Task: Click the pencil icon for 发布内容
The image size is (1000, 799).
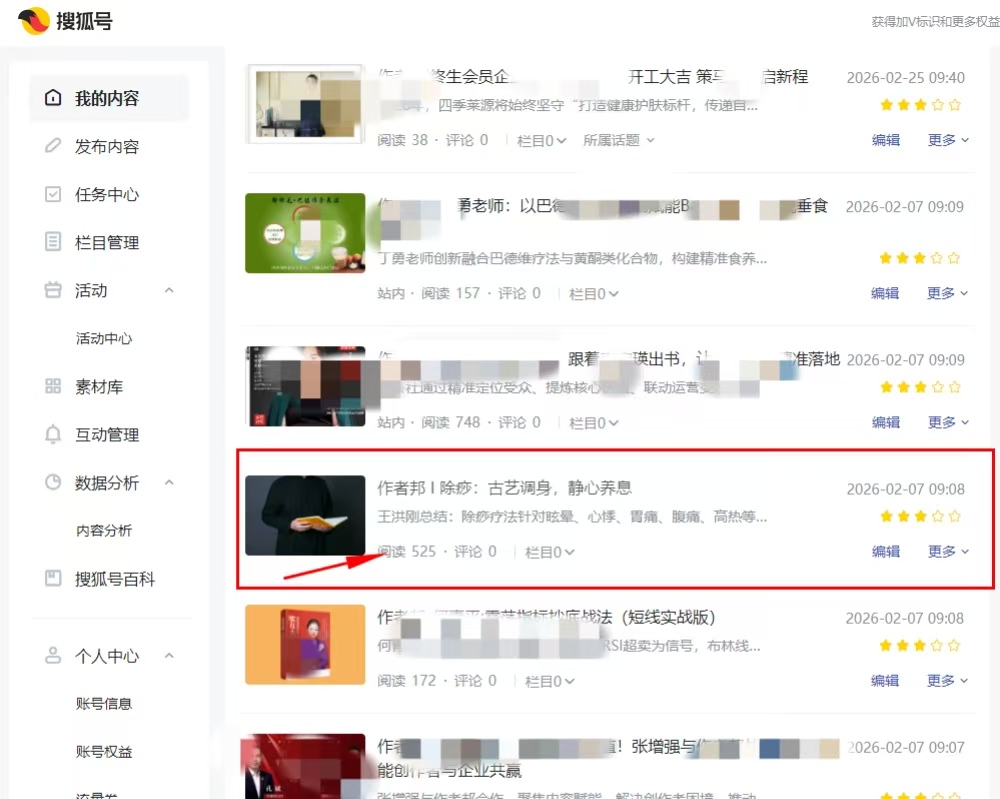Action: (x=53, y=146)
